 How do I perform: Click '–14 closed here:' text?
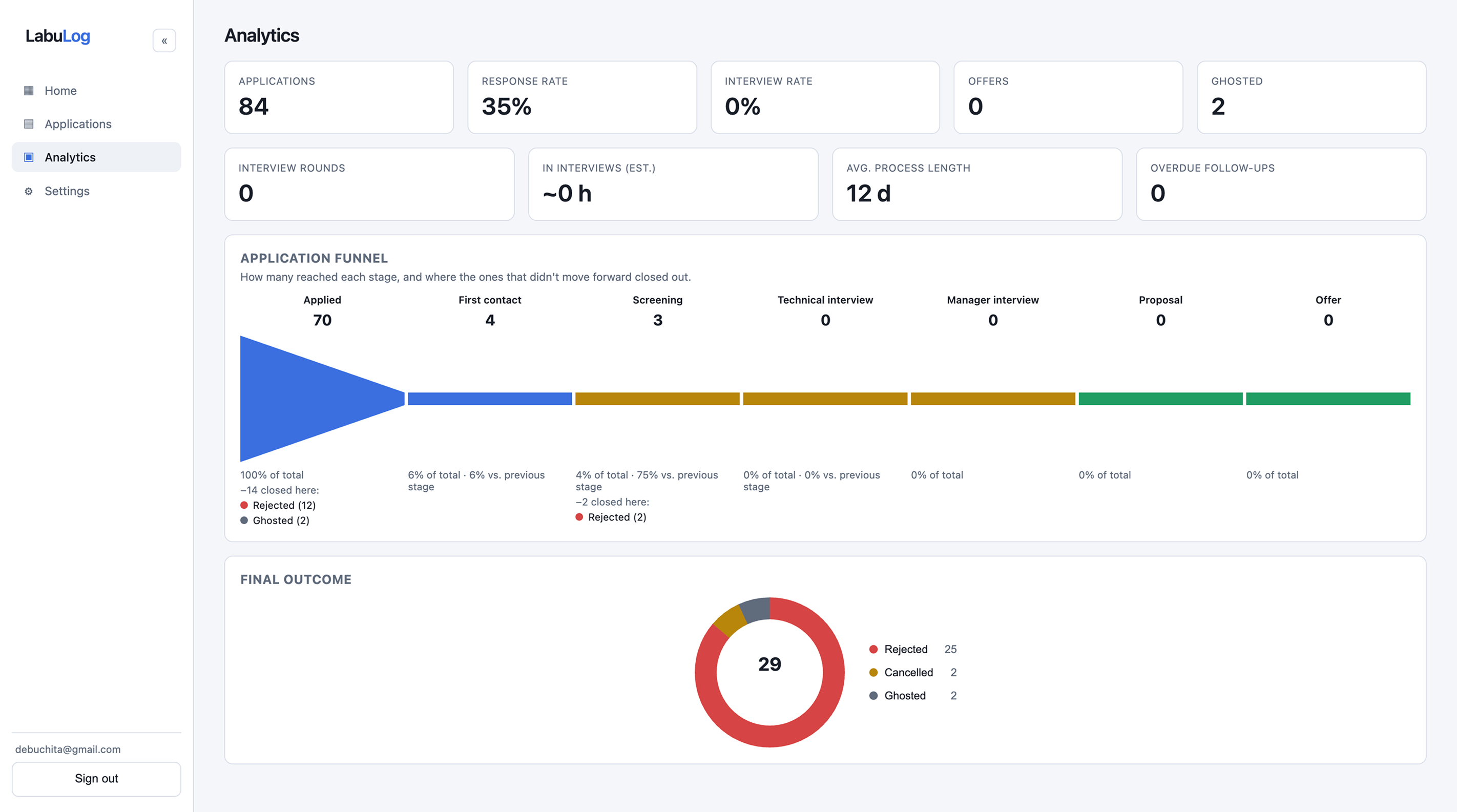click(x=279, y=490)
